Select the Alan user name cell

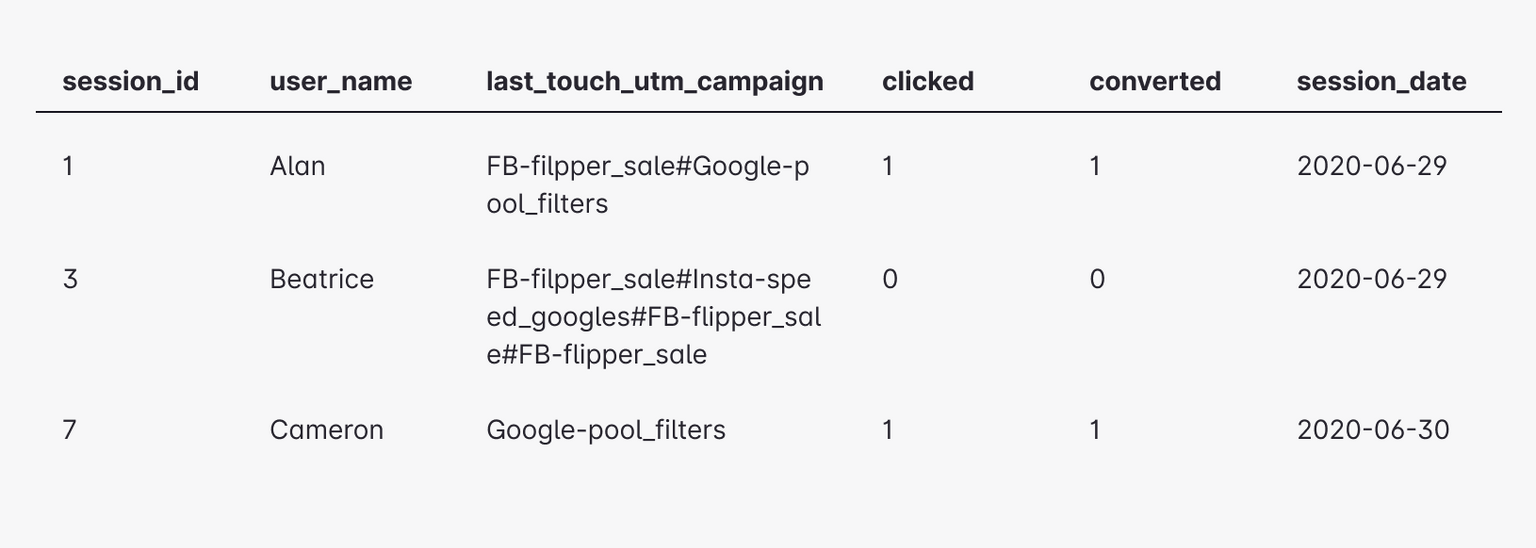[297, 166]
